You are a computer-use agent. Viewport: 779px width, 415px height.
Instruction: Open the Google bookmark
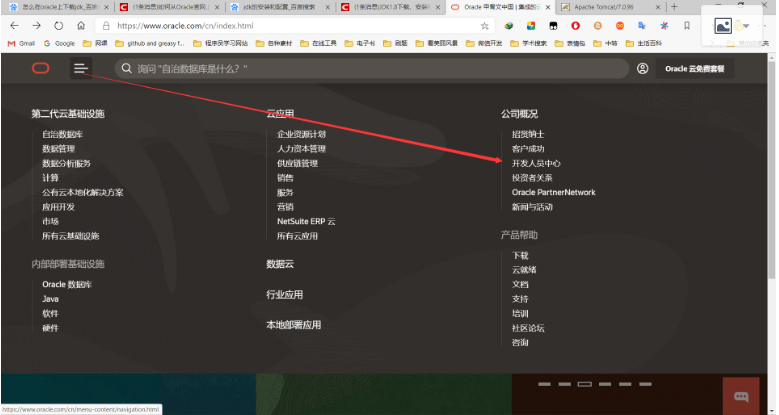tap(59, 43)
